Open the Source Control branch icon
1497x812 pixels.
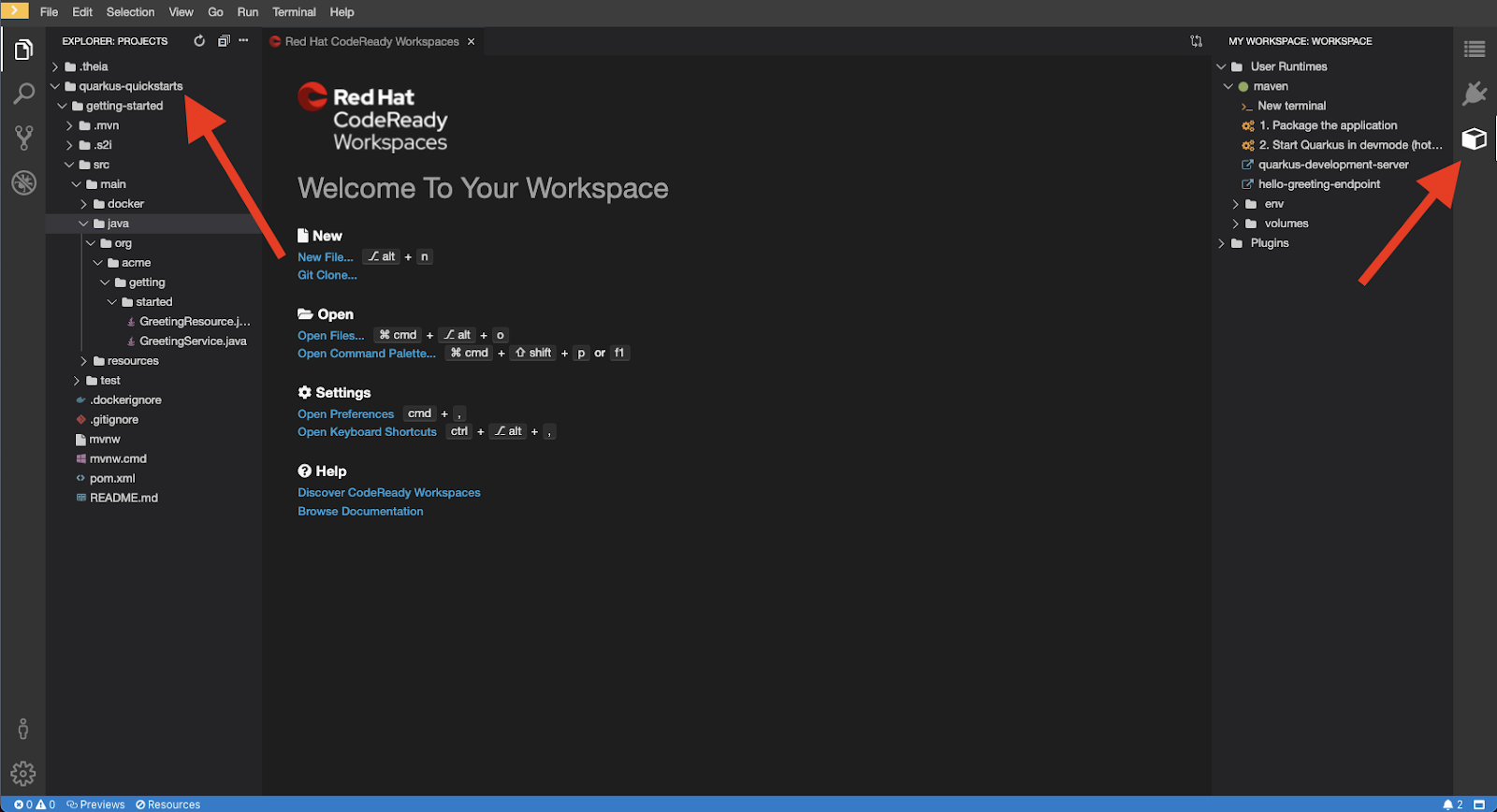(23, 138)
